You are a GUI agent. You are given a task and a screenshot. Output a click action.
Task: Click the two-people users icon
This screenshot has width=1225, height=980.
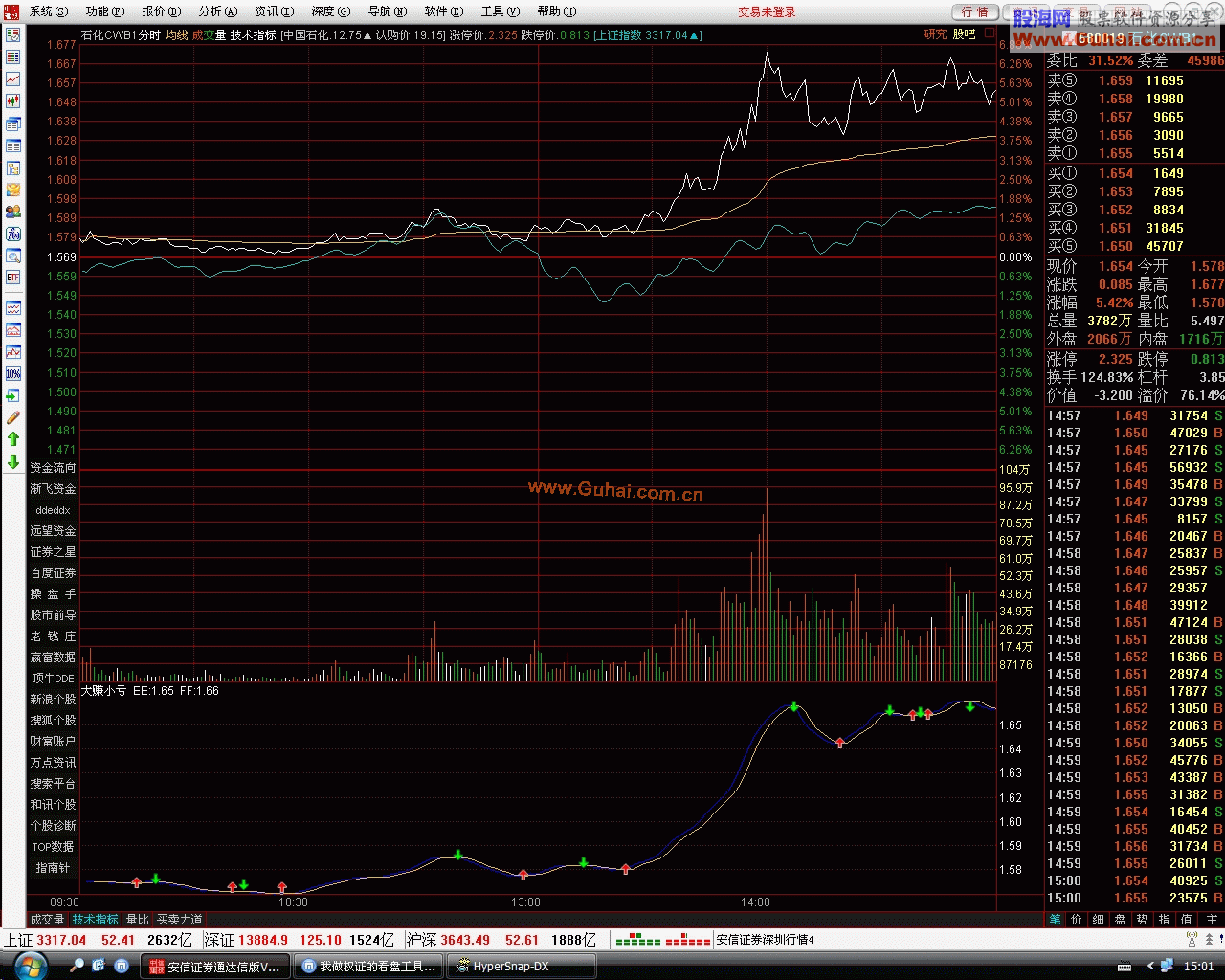coord(13,212)
